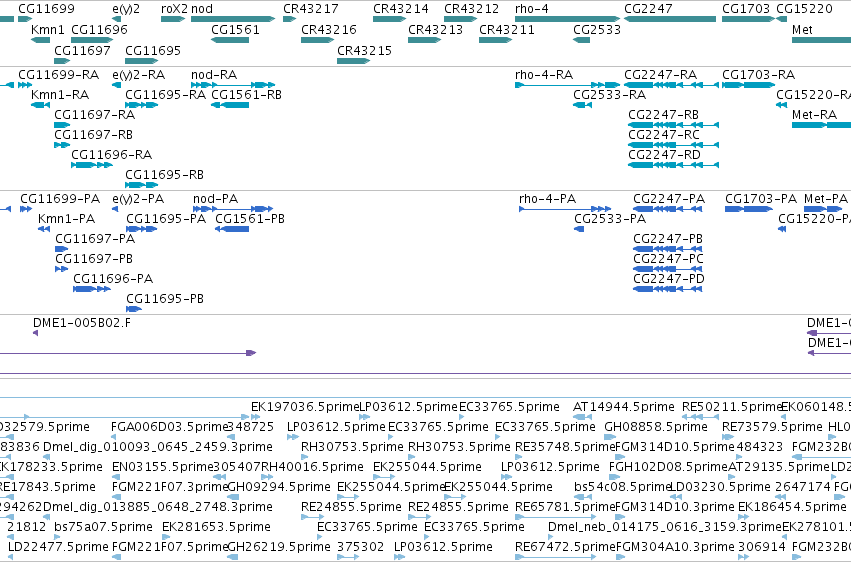Click the bs75a07.5prime EST label
The image size is (851, 562).
point(103,526)
